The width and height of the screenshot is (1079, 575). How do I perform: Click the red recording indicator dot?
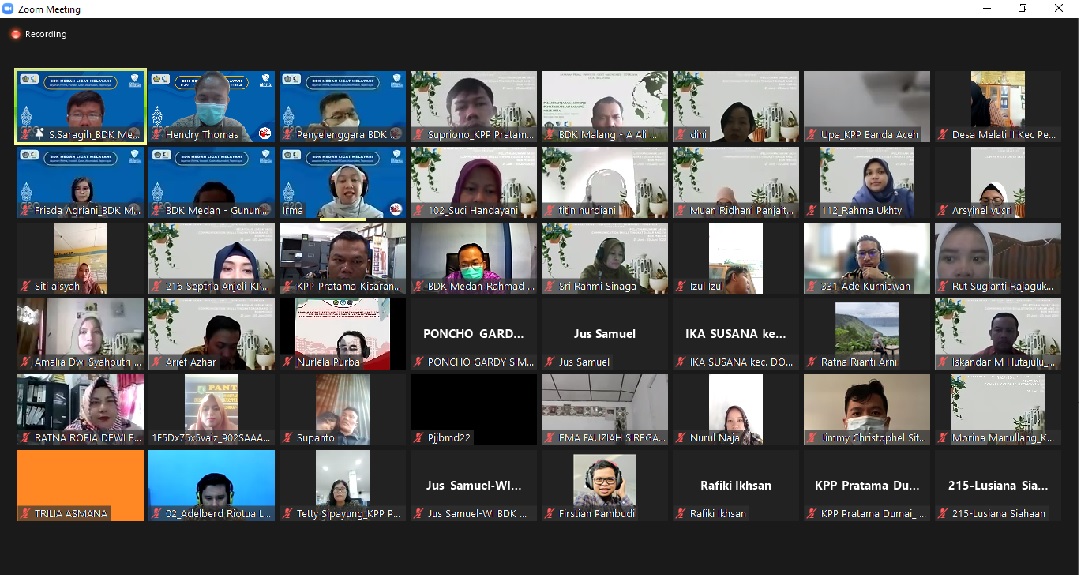pyautogui.click(x=15, y=34)
